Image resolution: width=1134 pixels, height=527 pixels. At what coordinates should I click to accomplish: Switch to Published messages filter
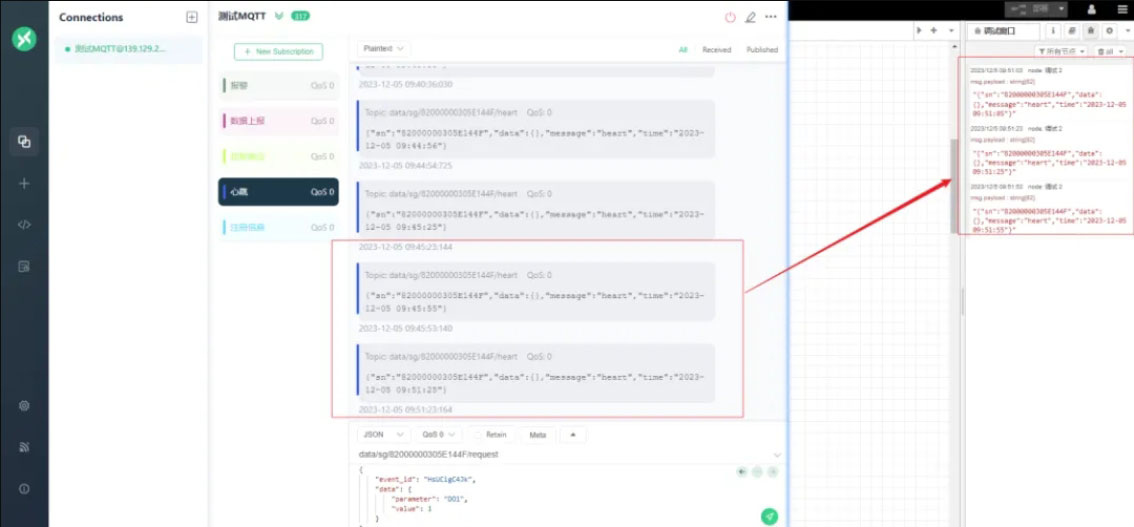pos(761,49)
